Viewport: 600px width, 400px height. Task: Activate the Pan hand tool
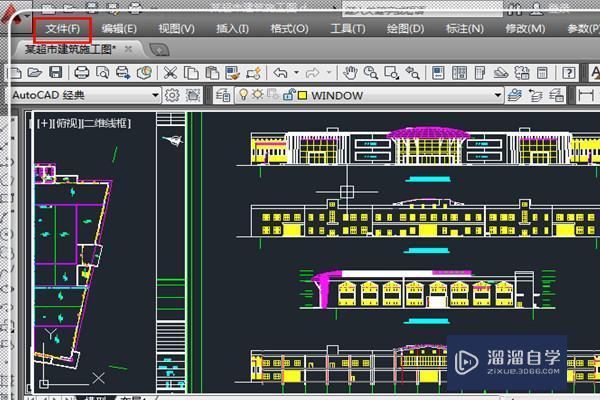pyautogui.click(x=350, y=72)
